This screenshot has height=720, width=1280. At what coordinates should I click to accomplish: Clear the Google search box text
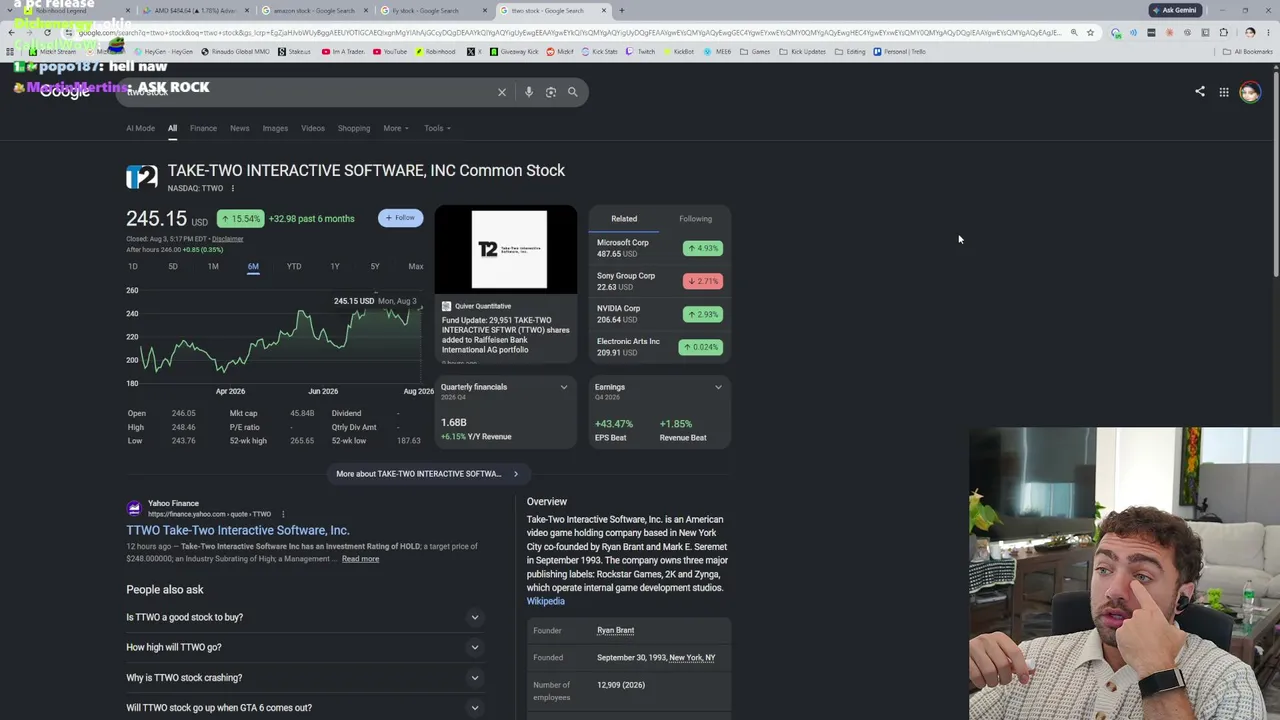tap(502, 92)
